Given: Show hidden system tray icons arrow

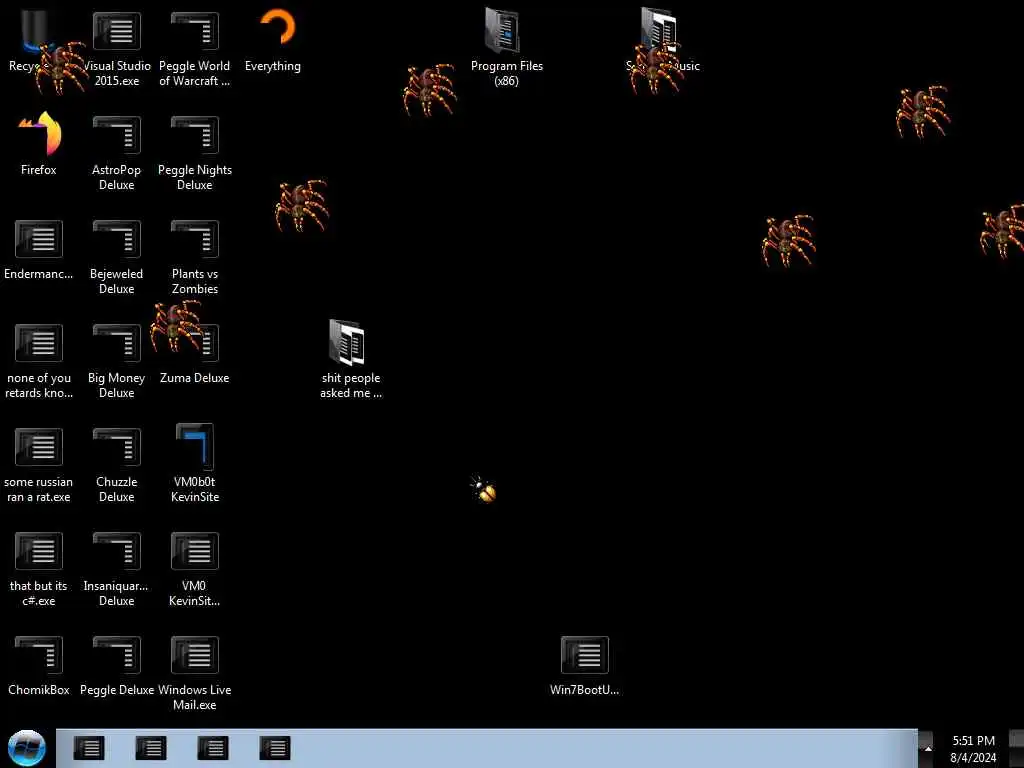Looking at the screenshot, I should click(x=927, y=749).
